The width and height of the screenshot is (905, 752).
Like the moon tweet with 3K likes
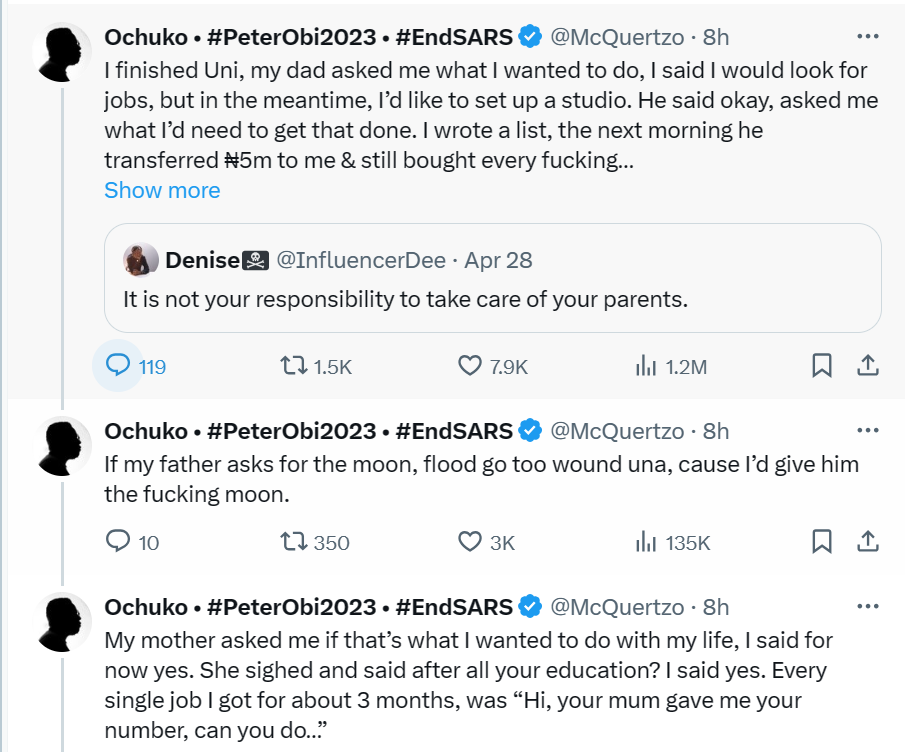point(470,542)
